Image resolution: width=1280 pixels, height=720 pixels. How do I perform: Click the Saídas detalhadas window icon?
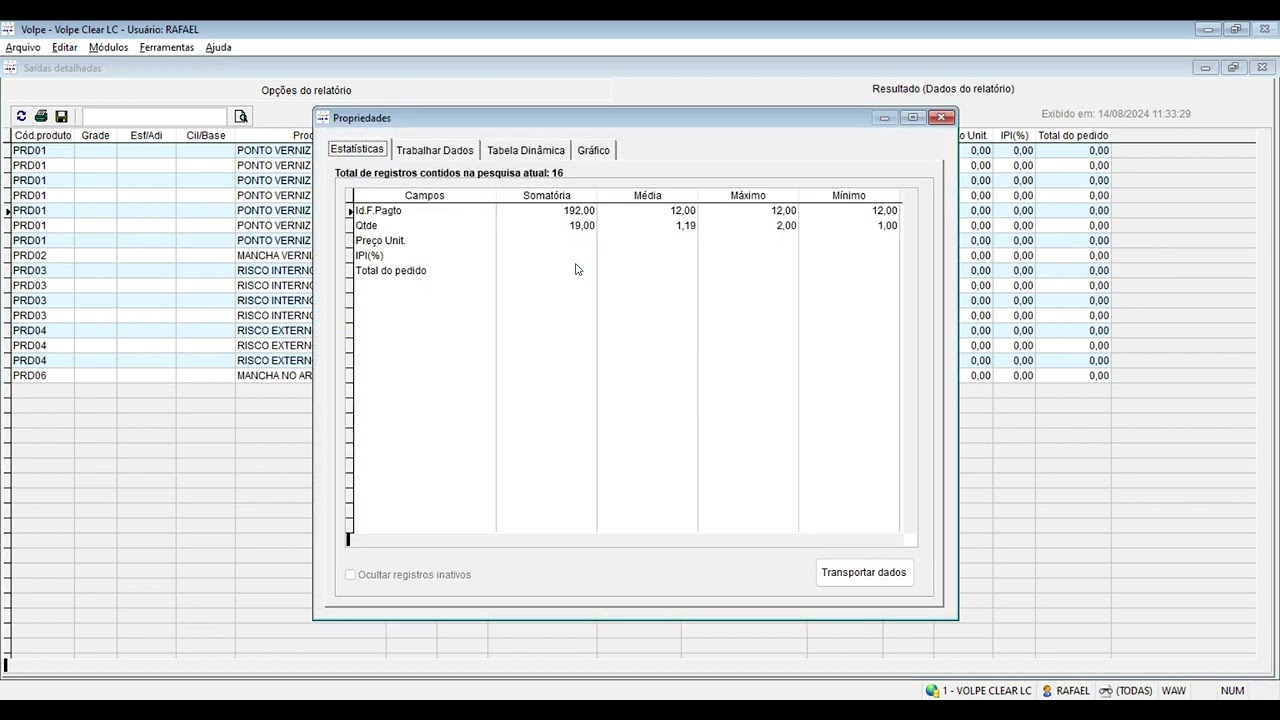click(x=10, y=68)
